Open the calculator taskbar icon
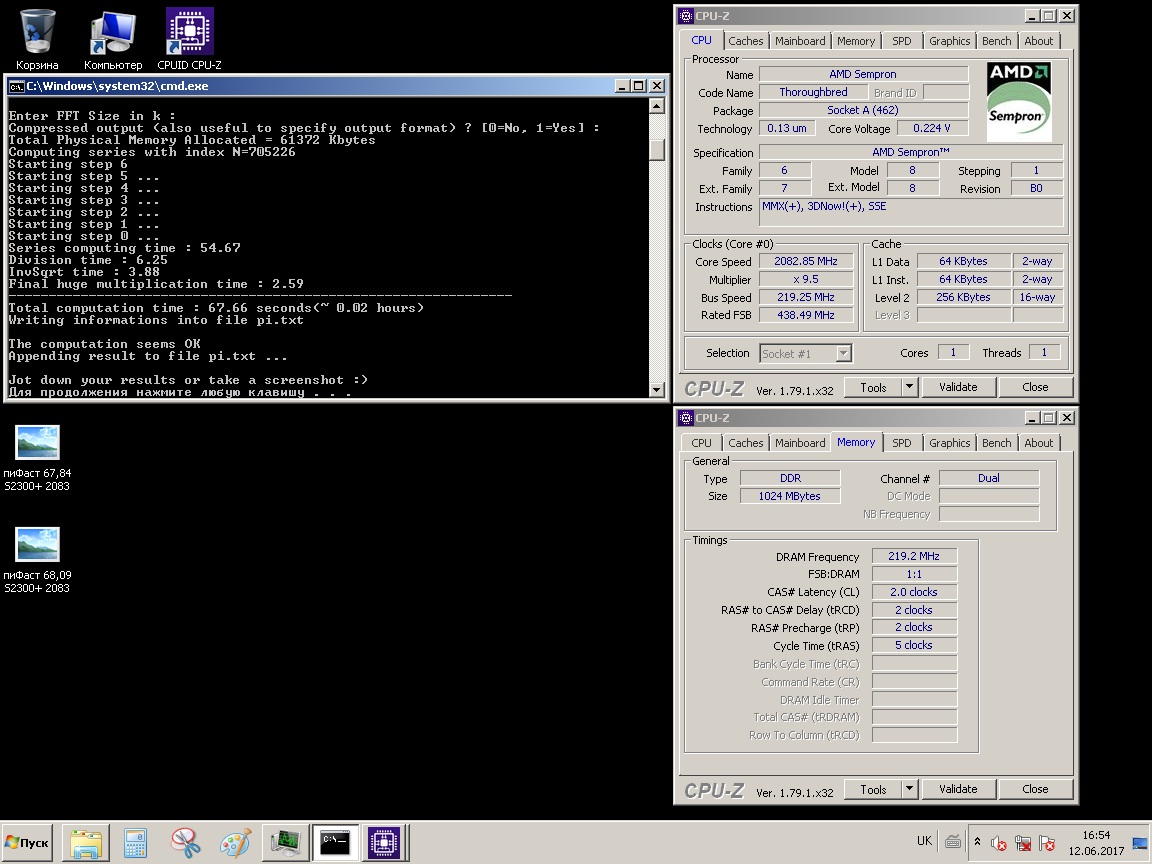Screen dimensions: 1152x864 [135, 843]
